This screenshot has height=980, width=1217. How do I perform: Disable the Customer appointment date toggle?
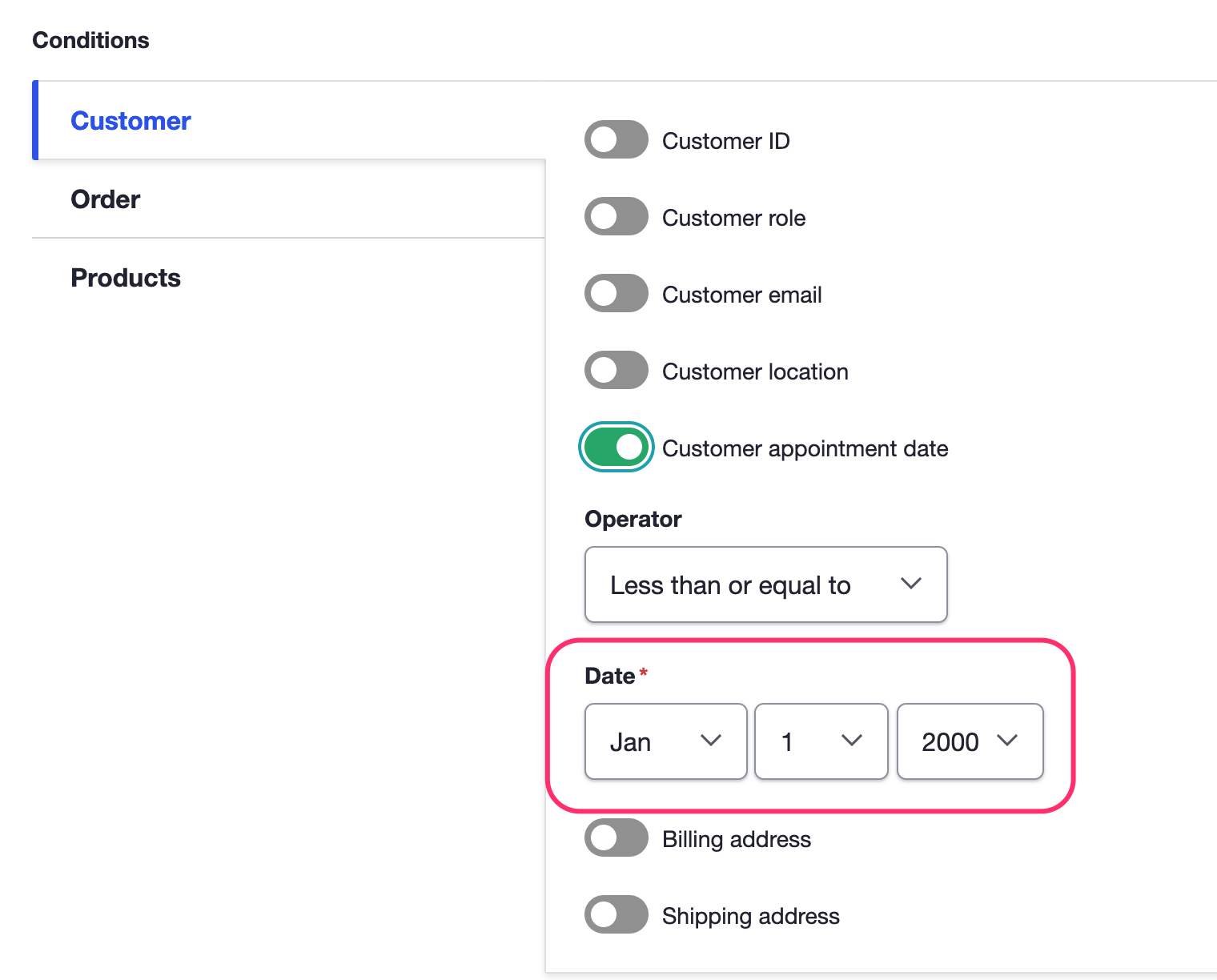point(616,448)
